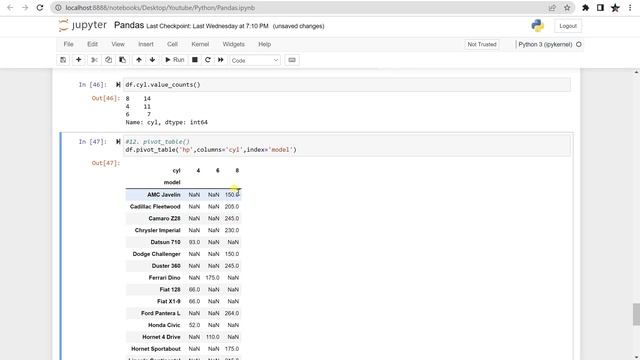
Task: Move selected cell down arrow
Action: [x=152, y=60]
